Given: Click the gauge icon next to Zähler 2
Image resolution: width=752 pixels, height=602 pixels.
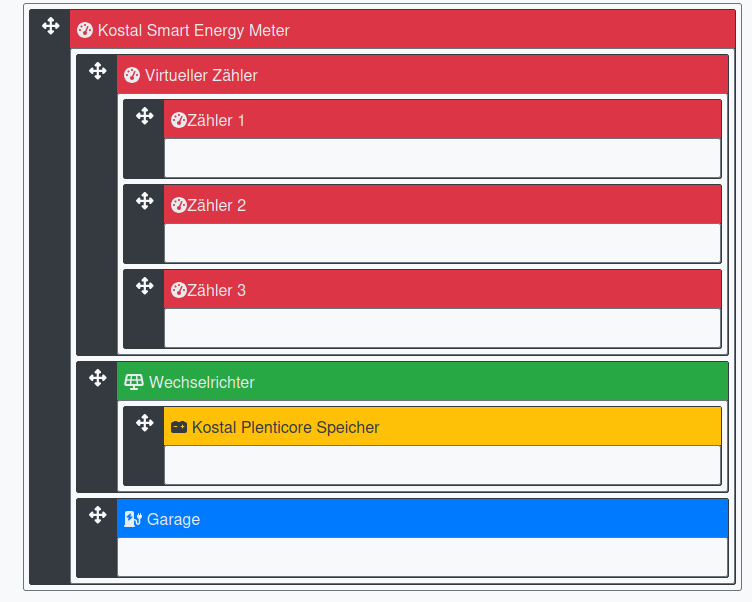Looking at the screenshot, I should [x=179, y=205].
